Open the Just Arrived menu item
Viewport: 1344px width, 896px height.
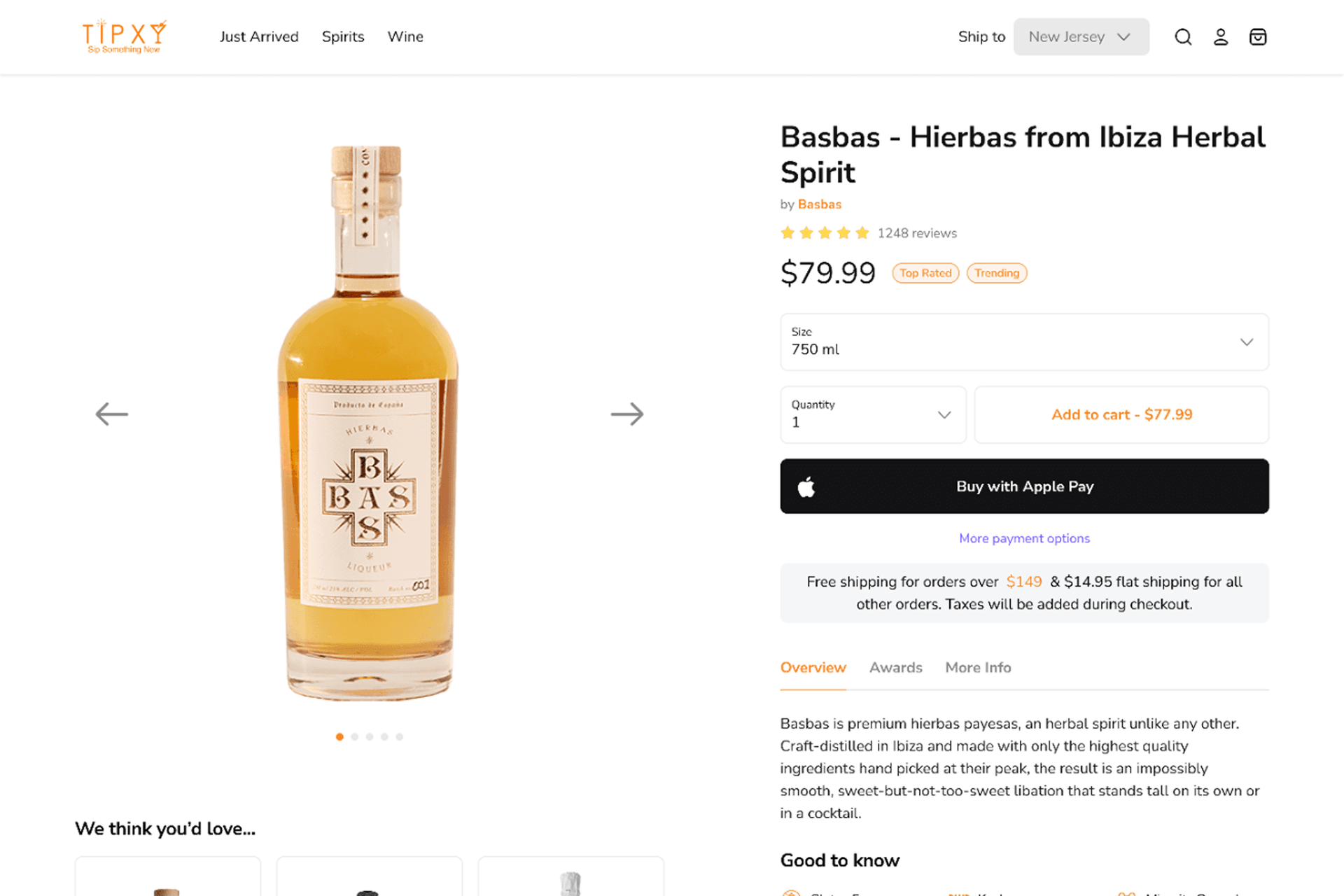[x=259, y=37]
